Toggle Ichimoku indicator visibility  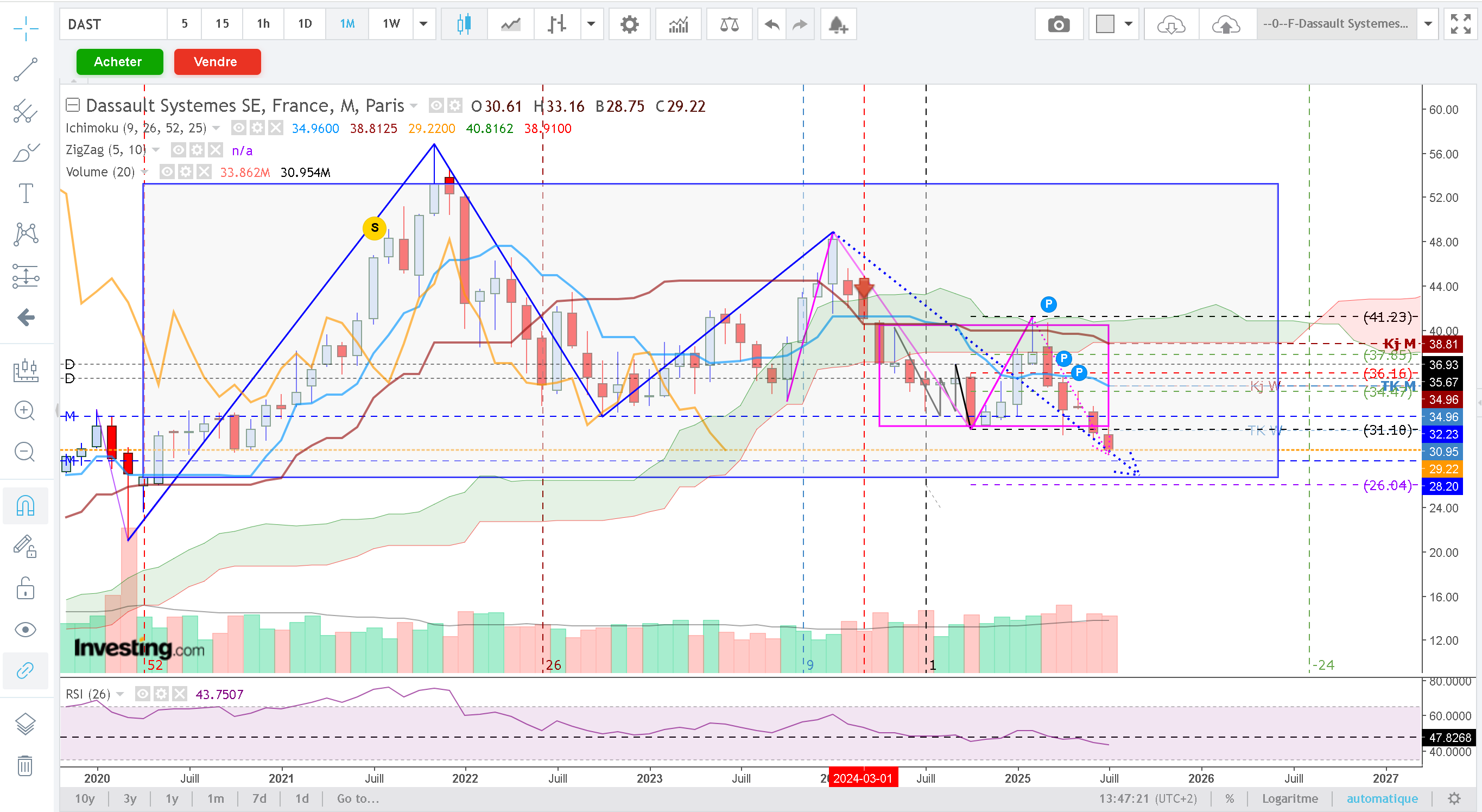click(x=238, y=128)
